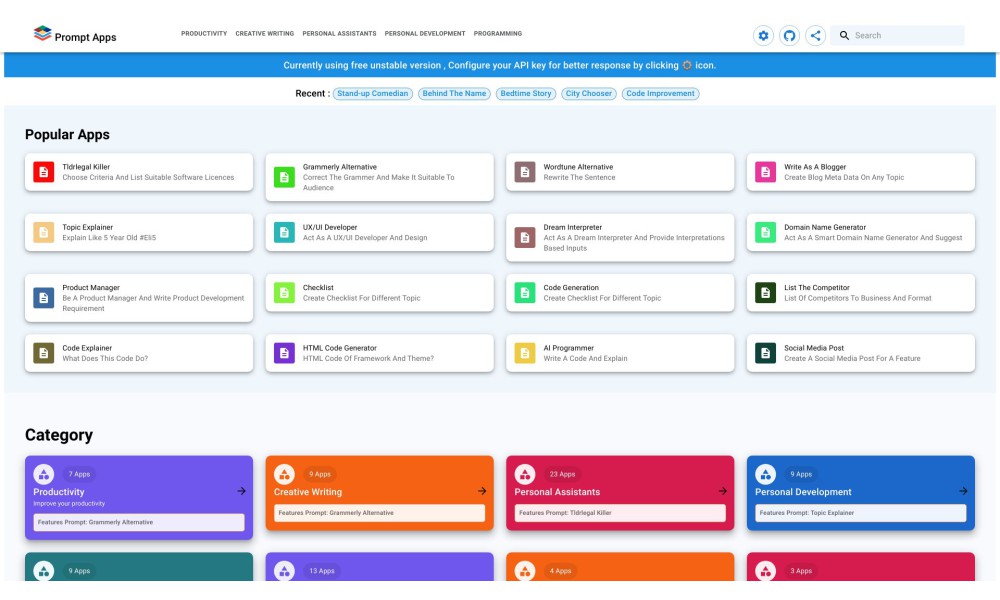
Task: Expand the Creative Writing category arrow
Action: pos(482,491)
